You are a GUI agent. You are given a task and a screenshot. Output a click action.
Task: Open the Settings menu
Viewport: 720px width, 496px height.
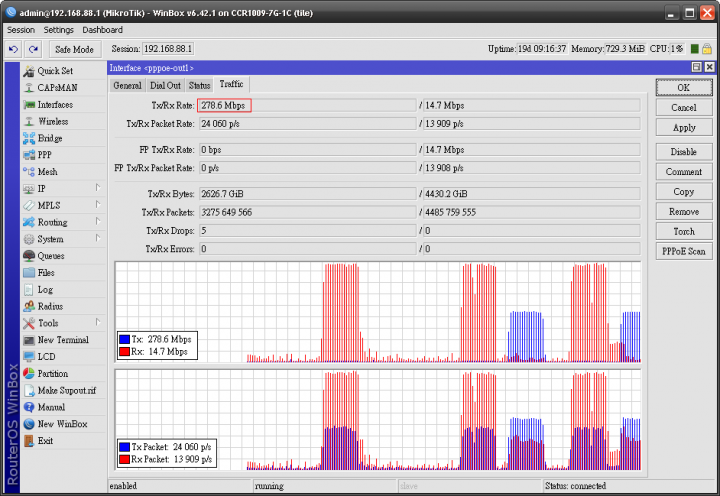[58, 30]
